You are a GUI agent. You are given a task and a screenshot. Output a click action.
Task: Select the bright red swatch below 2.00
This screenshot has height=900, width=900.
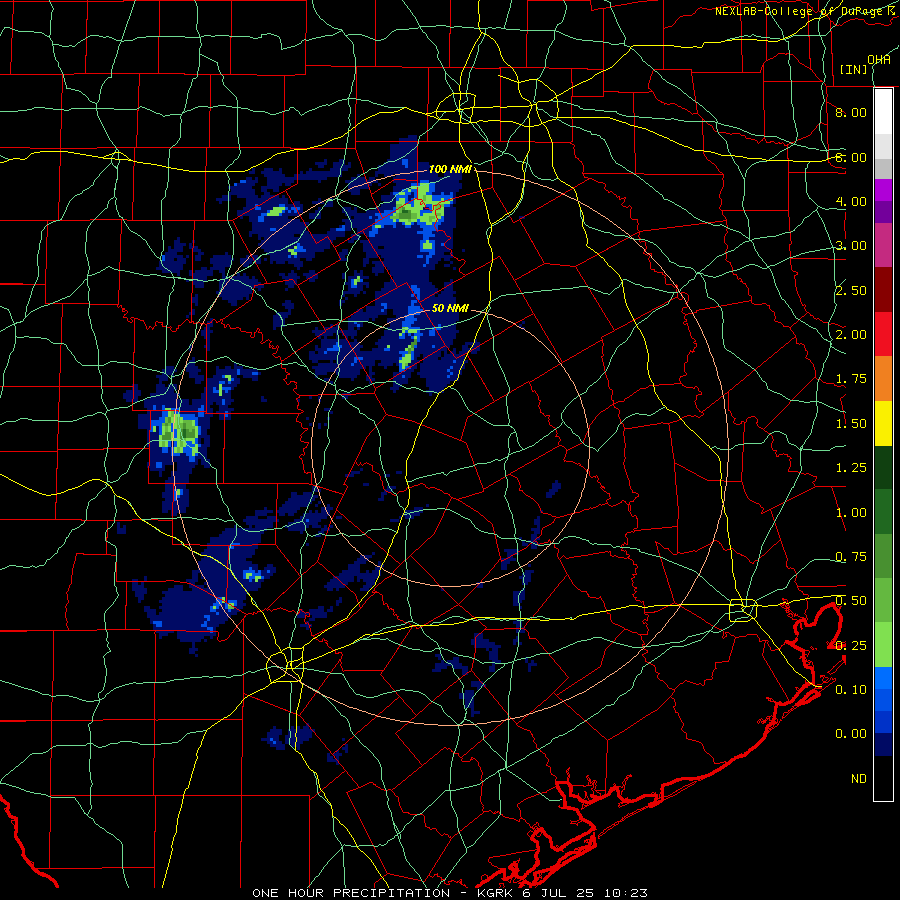pyautogui.click(x=883, y=335)
